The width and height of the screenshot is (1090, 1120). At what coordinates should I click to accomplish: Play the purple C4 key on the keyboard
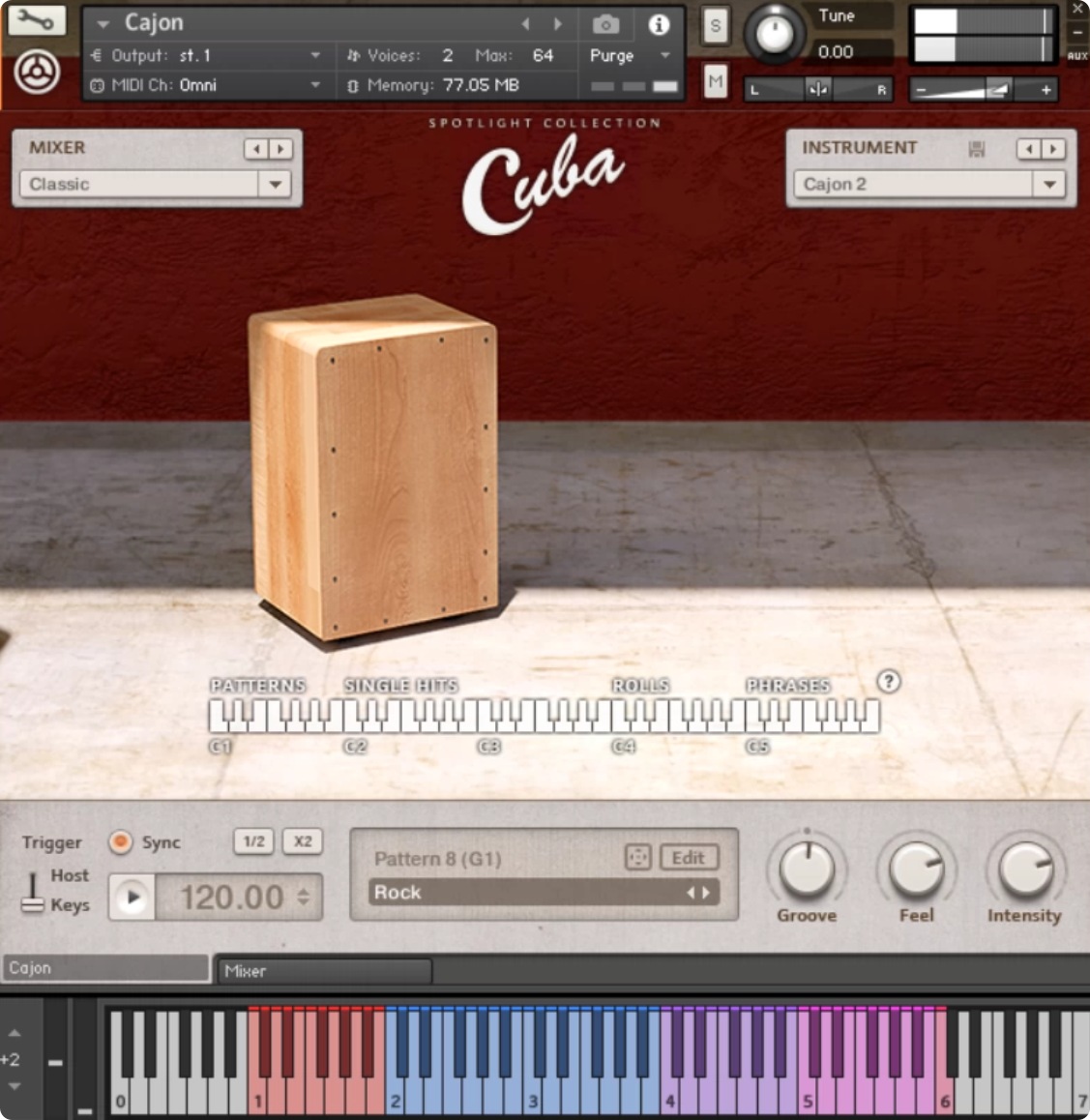click(x=668, y=1097)
